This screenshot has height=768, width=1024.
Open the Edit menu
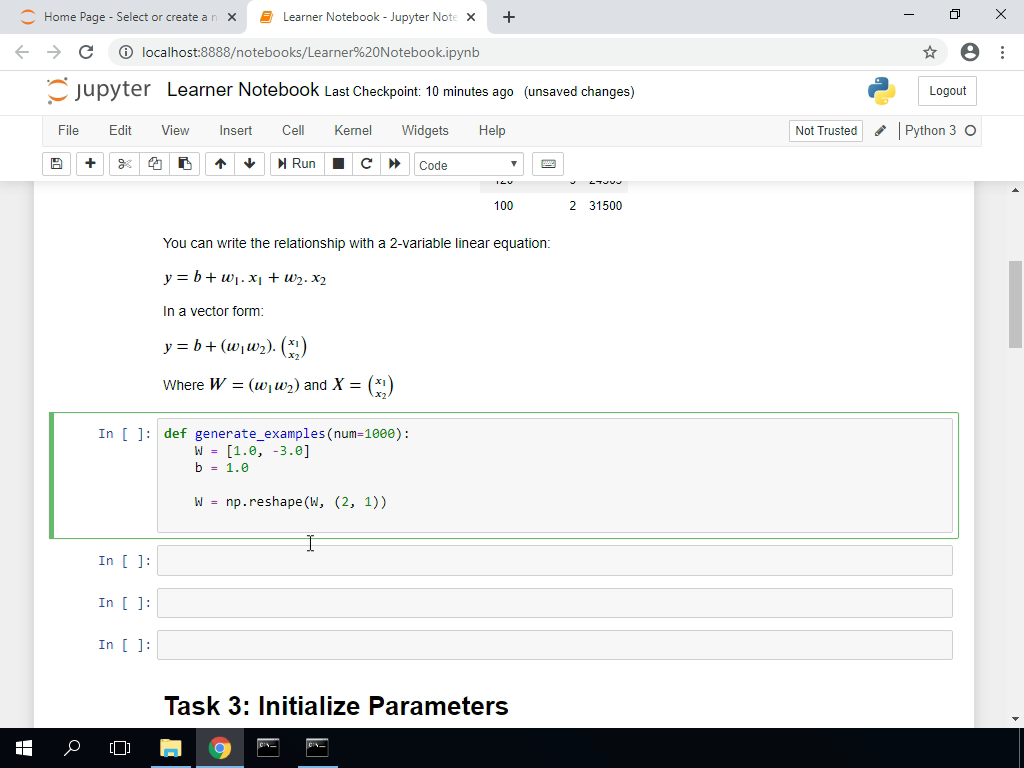pyautogui.click(x=120, y=131)
